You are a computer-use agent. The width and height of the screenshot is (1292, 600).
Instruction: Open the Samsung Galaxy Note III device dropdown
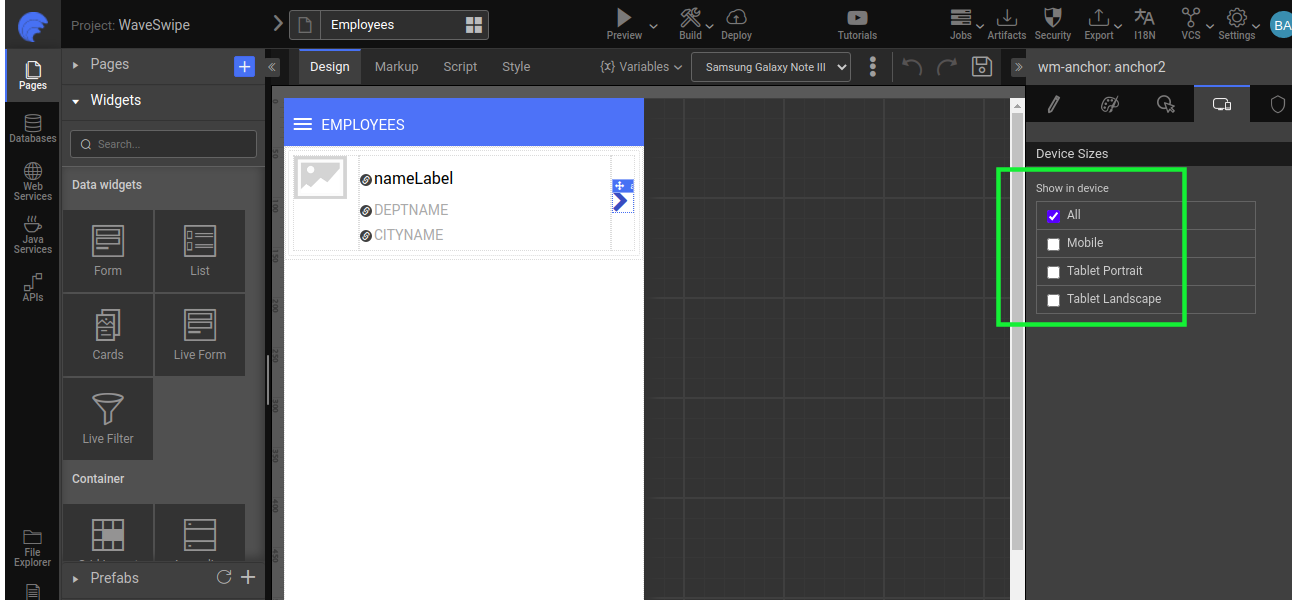pos(770,66)
